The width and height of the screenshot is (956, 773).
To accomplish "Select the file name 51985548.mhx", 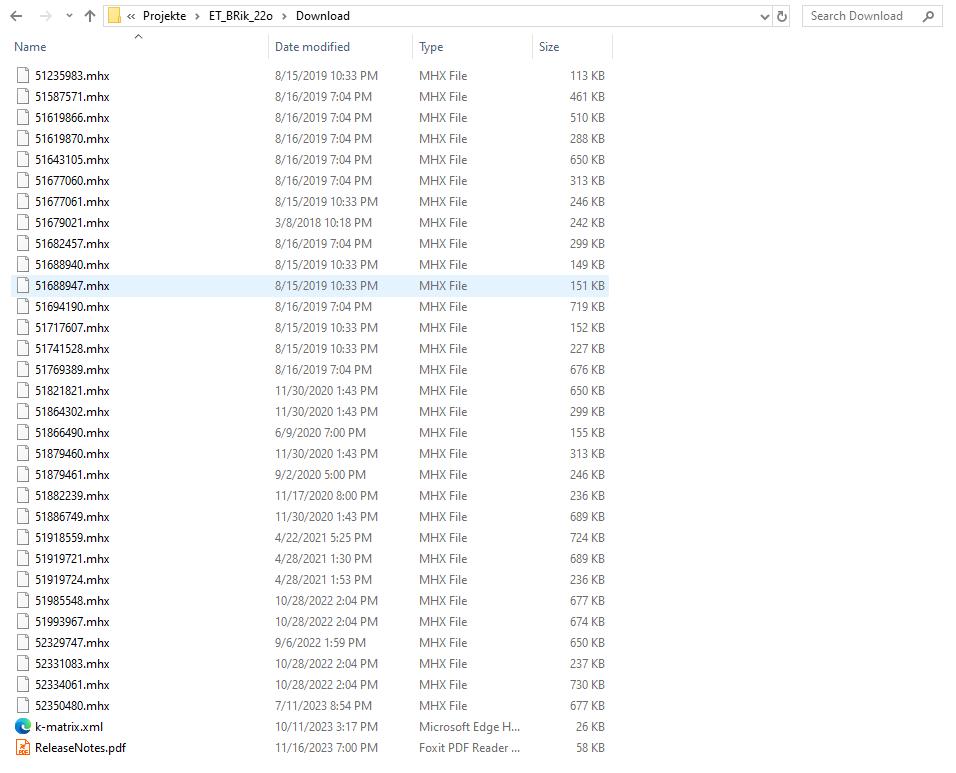I will tap(72, 600).
